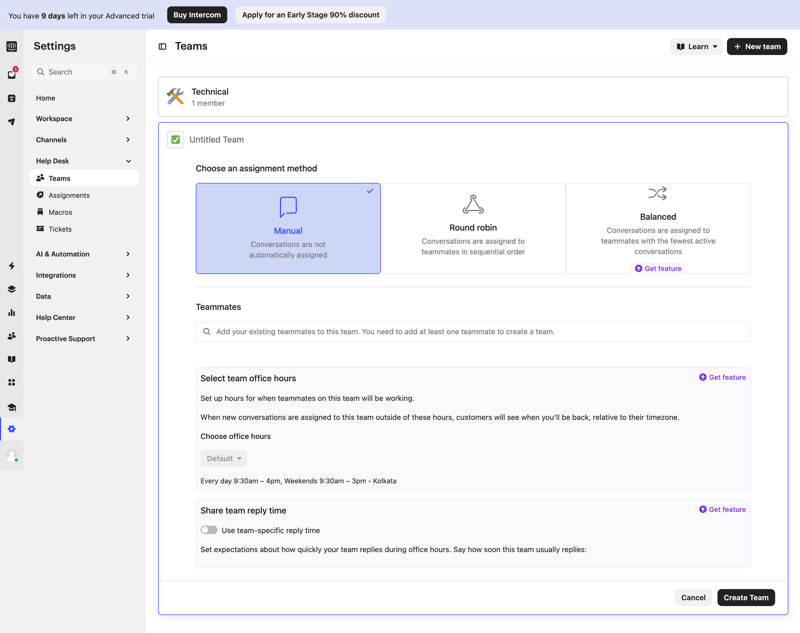Image resolution: width=800 pixels, height=633 pixels.
Task: Expand the Learn dropdown in the header
Action: (x=696, y=46)
